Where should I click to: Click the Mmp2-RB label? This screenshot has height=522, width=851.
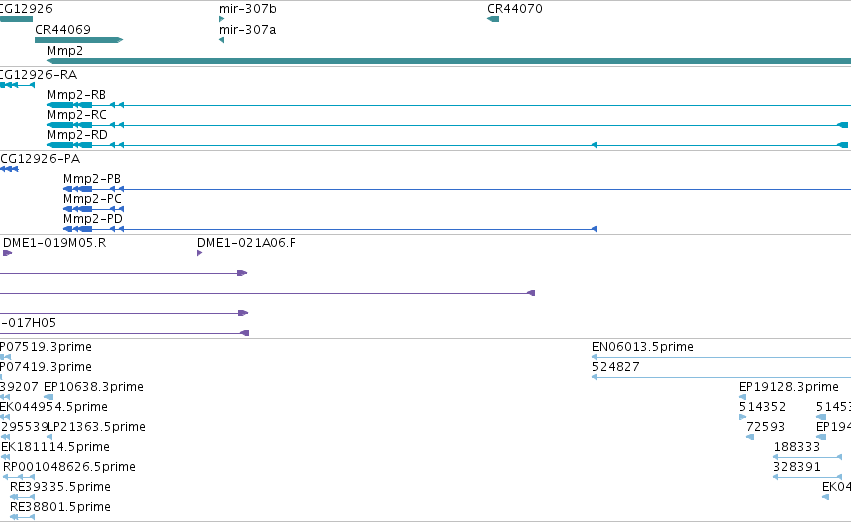coord(77,95)
